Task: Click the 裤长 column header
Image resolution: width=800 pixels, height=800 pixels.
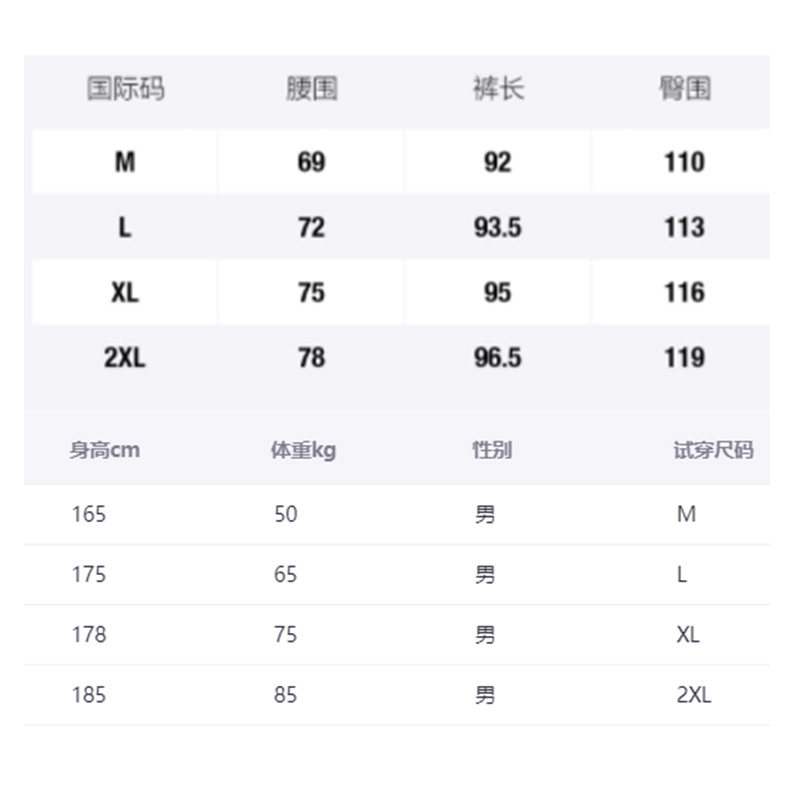Action: pos(497,89)
